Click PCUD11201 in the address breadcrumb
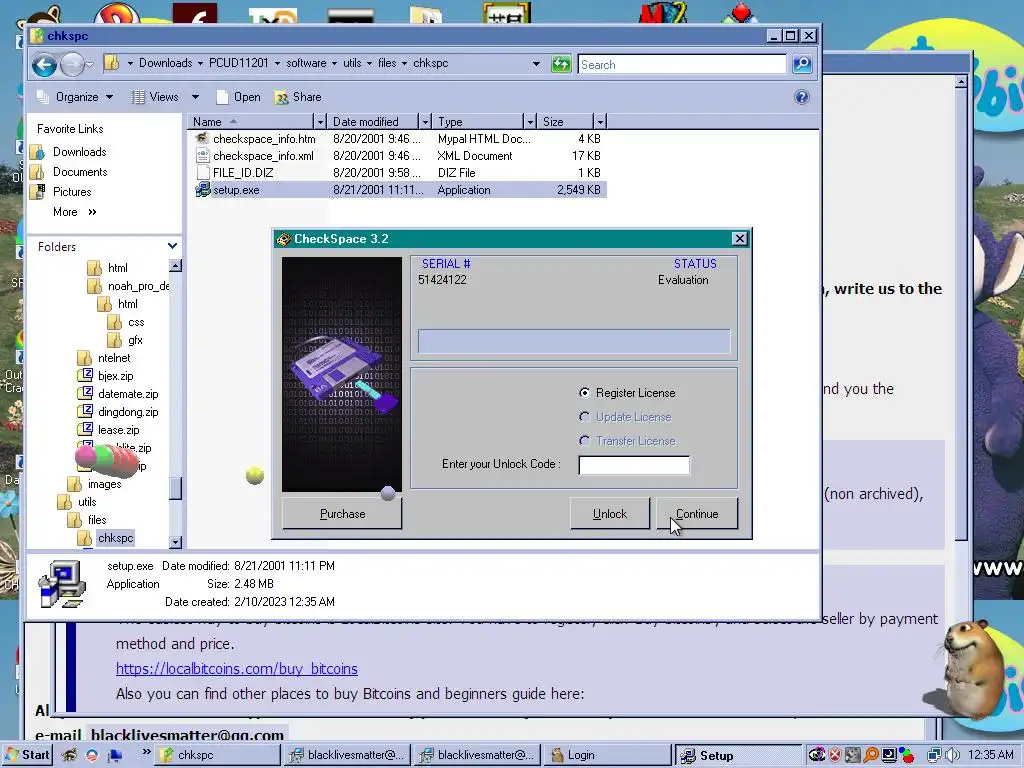Viewport: 1024px width, 768px height. (238, 63)
